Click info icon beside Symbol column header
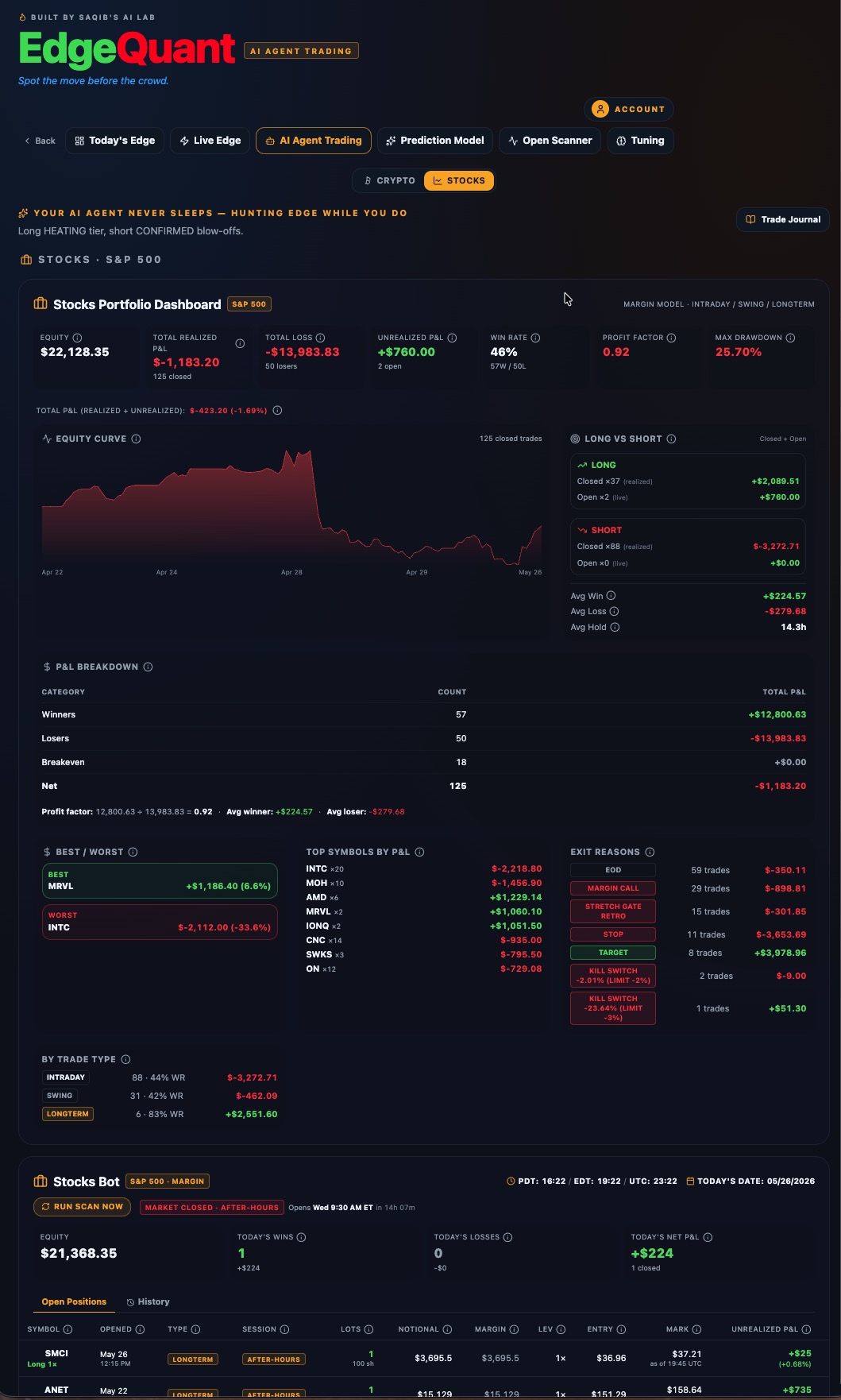The width and height of the screenshot is (841, 1400). (x=68, y=1329)
